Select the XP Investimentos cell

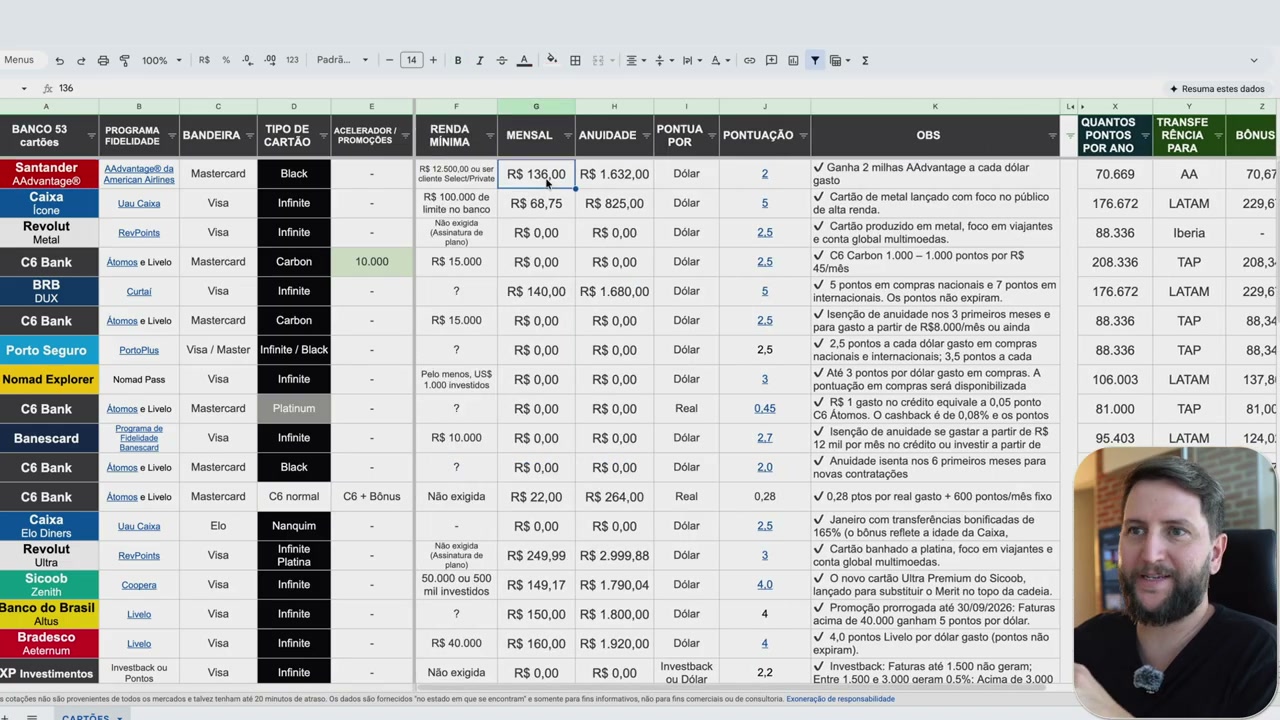click(47, 673)
